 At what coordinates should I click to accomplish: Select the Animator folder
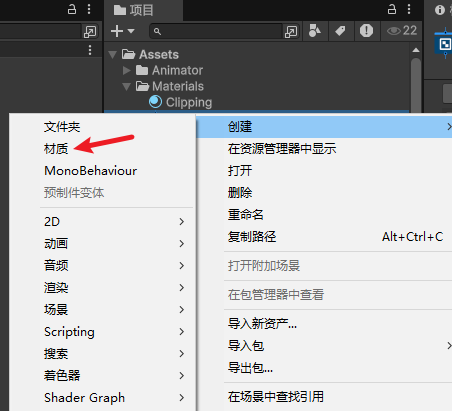click(x=177, y=70)
